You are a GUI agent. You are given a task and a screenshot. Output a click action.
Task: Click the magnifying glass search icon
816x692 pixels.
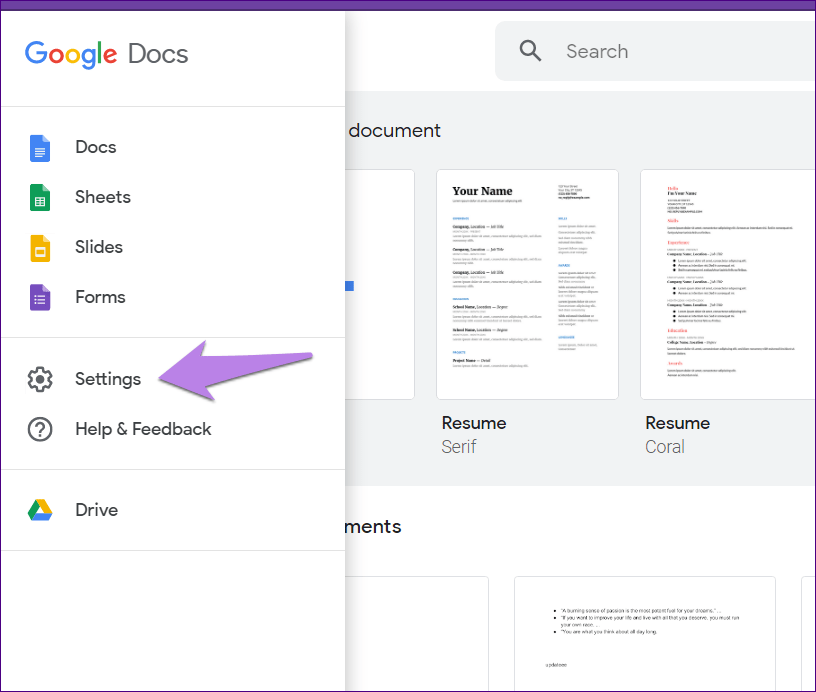coord(530,52)
